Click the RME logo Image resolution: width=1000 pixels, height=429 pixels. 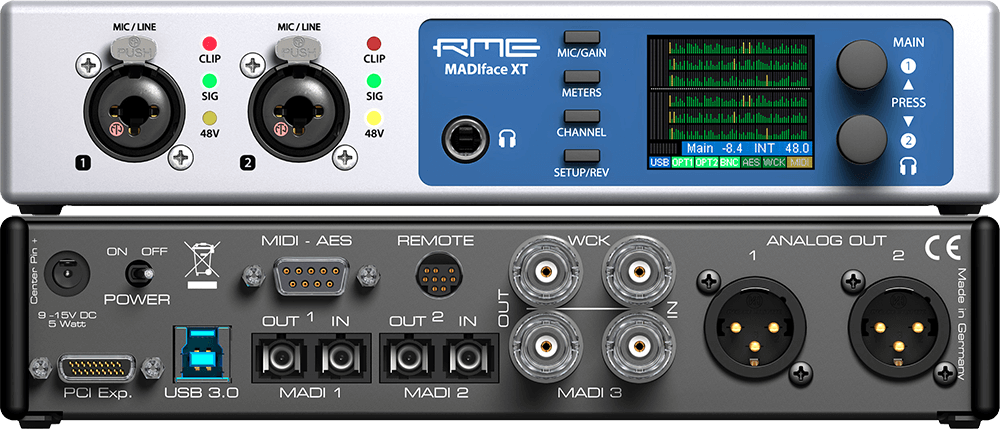[x=478, y=49]
